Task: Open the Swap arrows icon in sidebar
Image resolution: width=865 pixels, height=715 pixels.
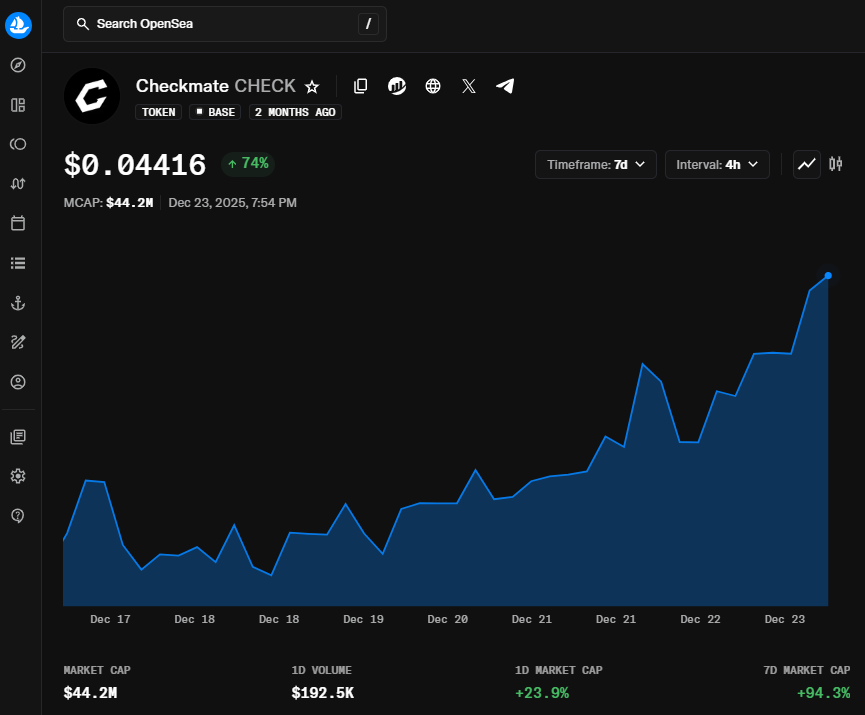Action: 18,184
